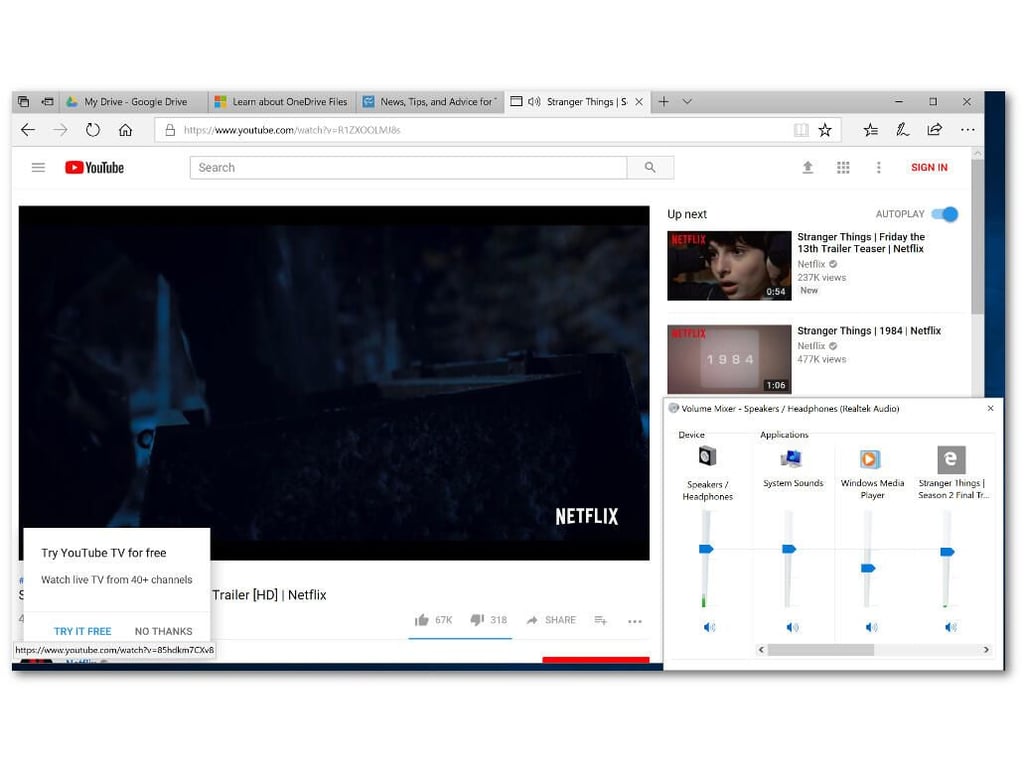Open a new tab
This screenshot has height=762, width=1024.
[x=664, y=102]
